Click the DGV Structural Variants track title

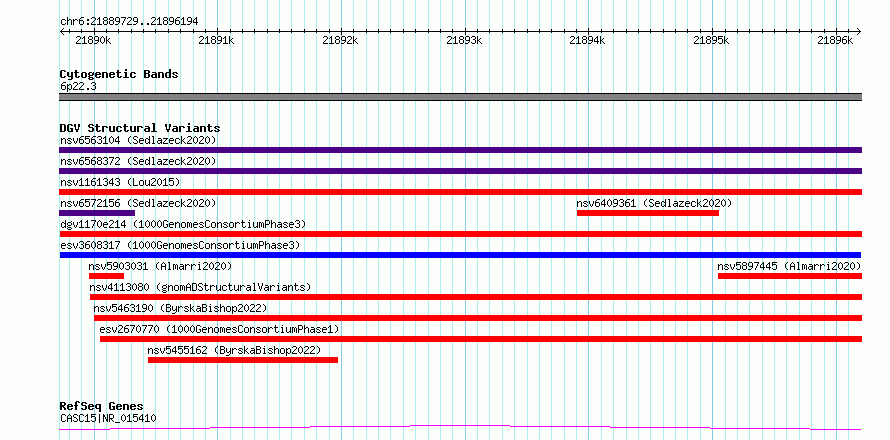coord(140,128)
